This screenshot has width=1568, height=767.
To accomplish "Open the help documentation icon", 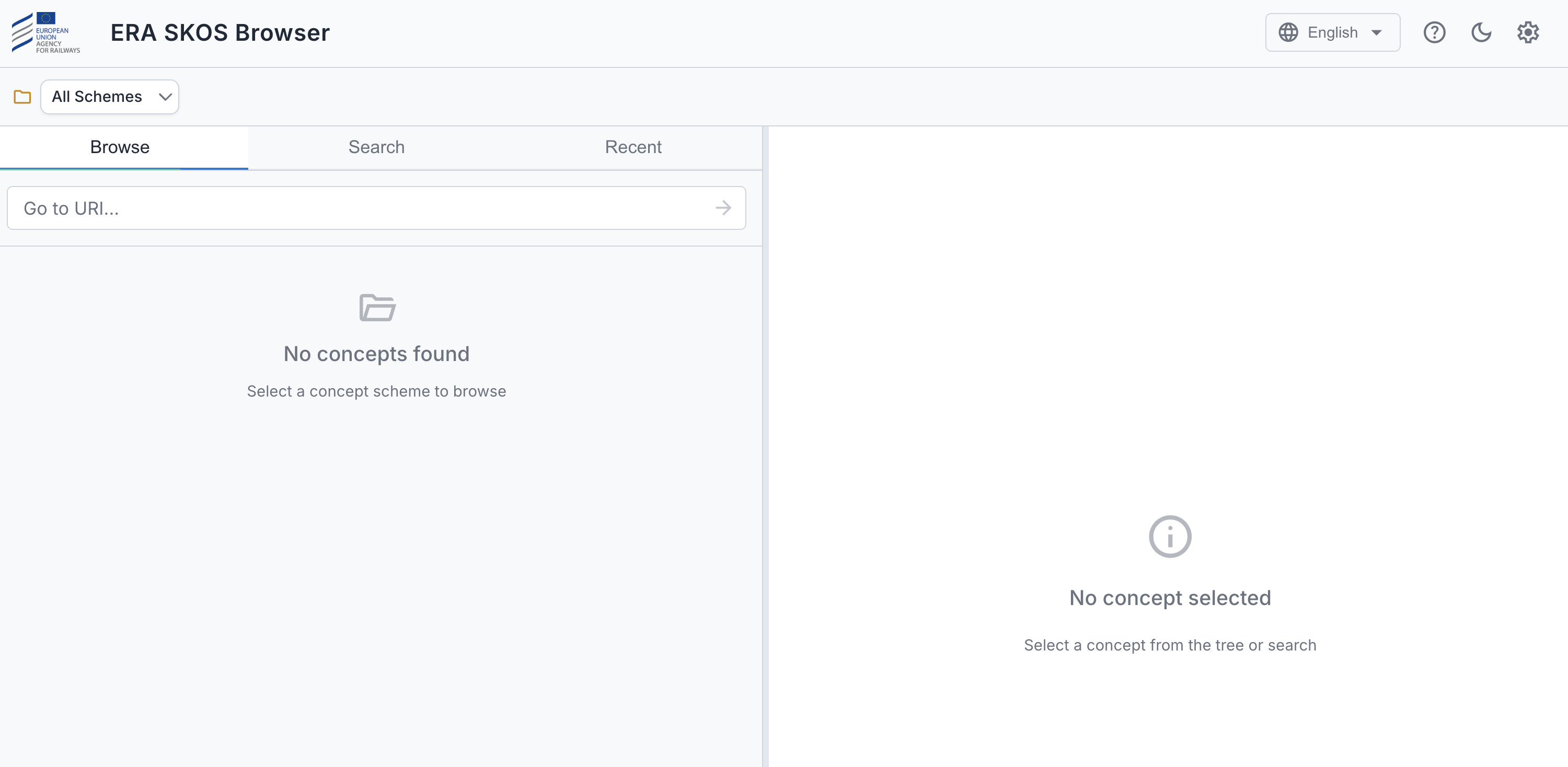I will [1435, 32].
